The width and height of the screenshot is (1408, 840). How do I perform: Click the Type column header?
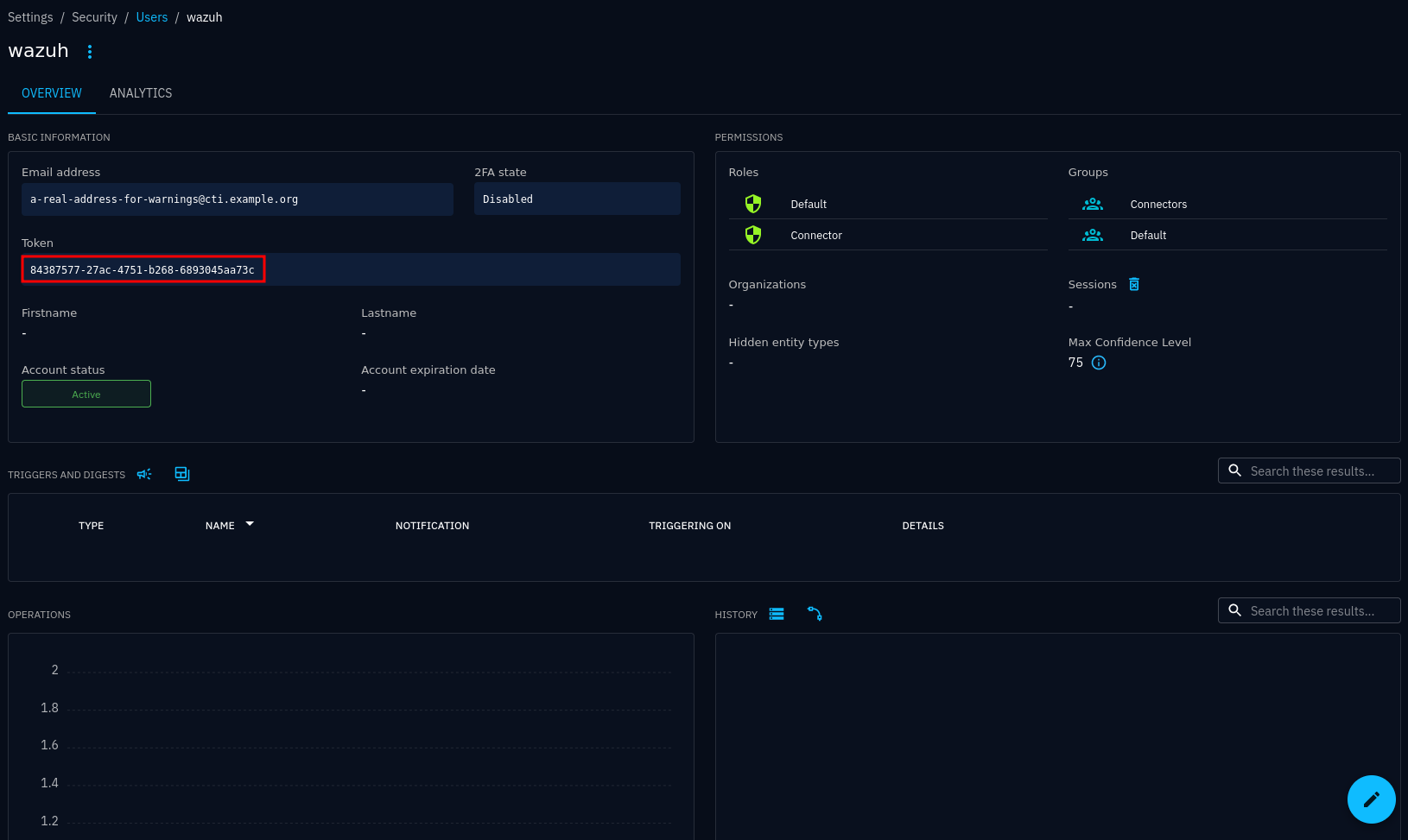(91, 526)
